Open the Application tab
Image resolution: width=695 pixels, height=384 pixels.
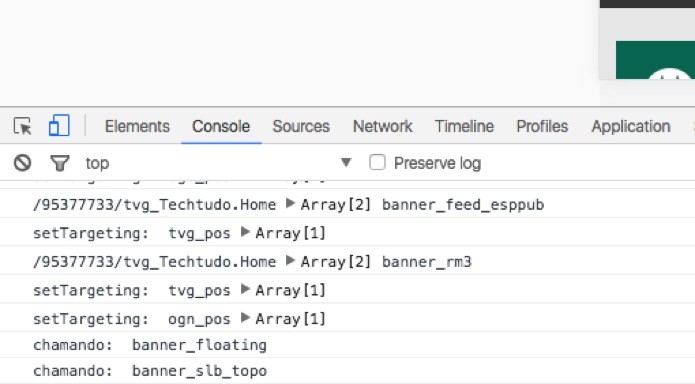pos(631,126)
